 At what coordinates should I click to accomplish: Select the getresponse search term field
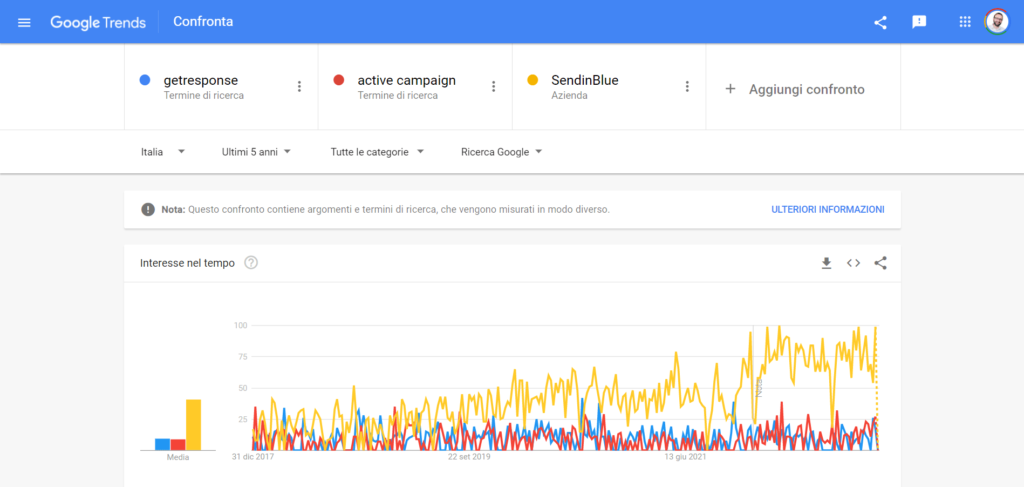click(221, 87)
